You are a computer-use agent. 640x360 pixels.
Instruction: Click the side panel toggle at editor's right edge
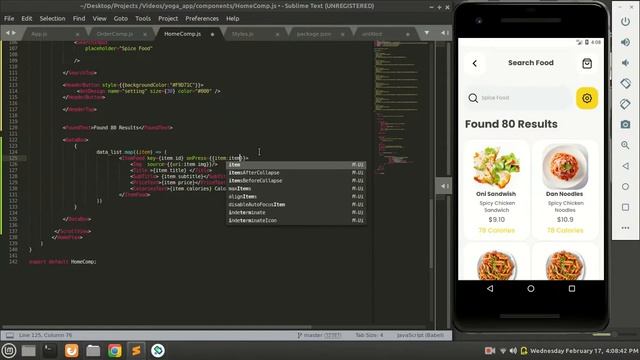pos(444,186)
